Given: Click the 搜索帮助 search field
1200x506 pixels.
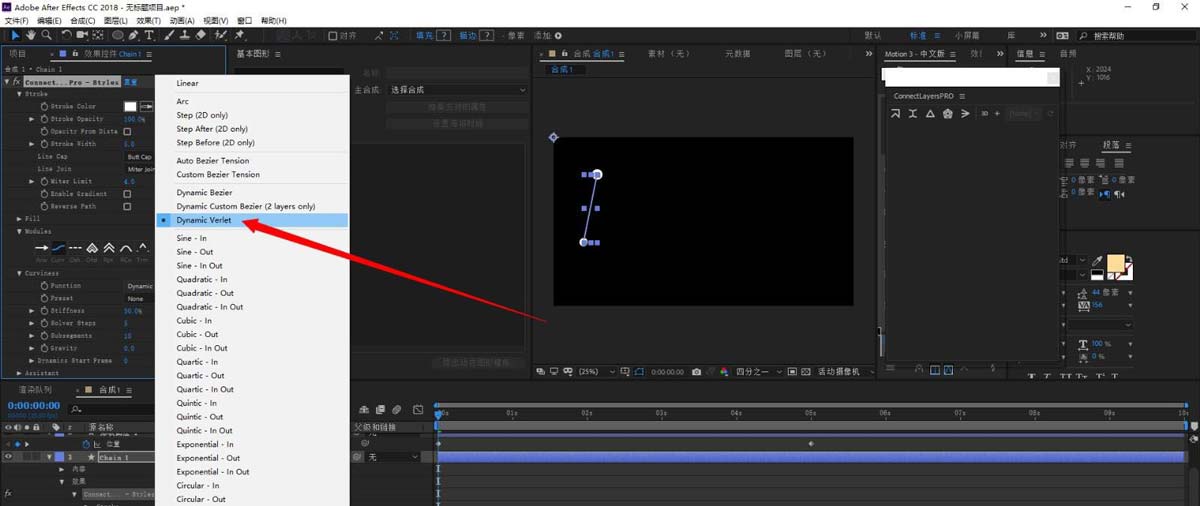Looking at the screenshot, I should point(1138,36).
